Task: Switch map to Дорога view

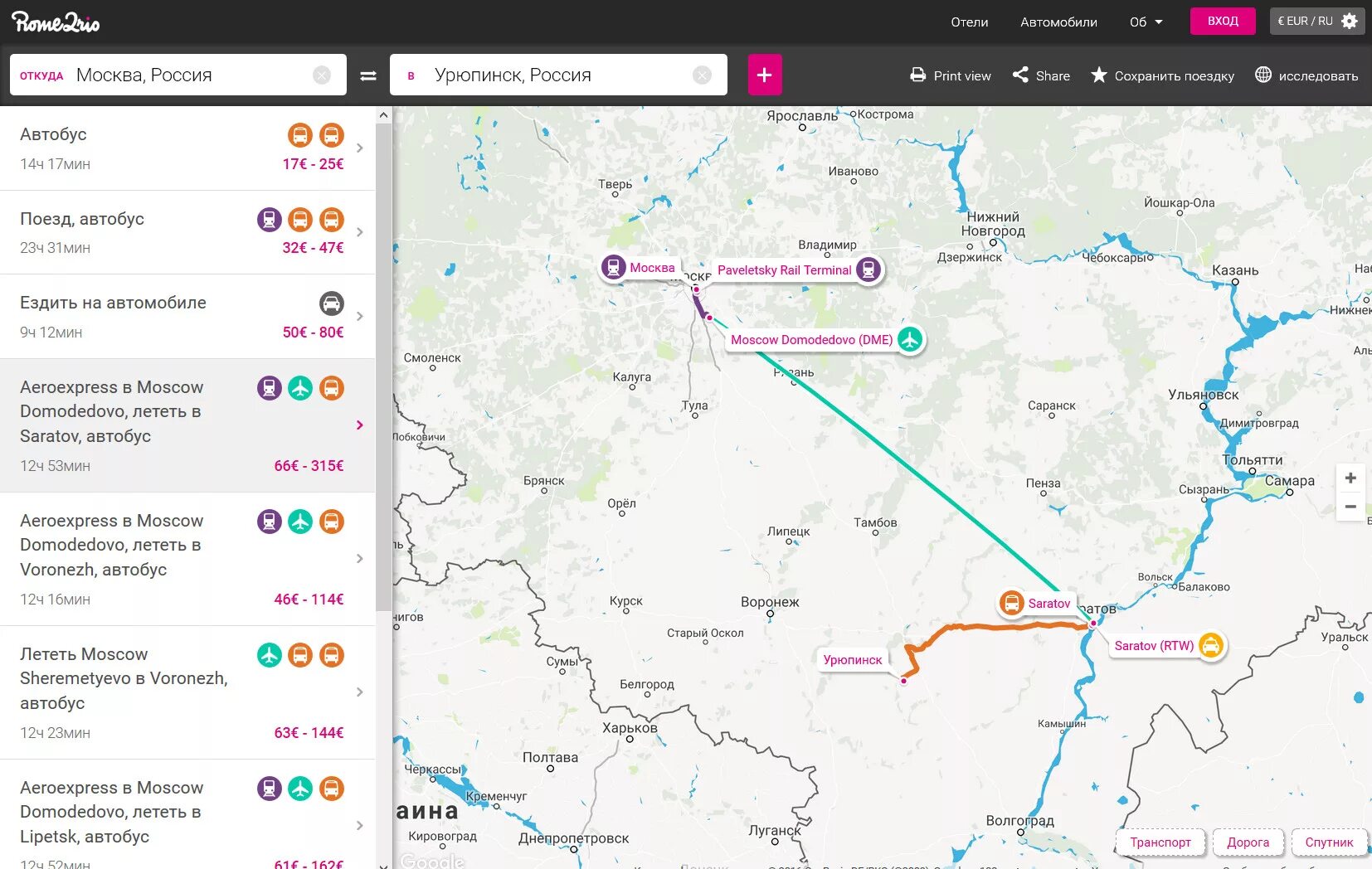Action: tap(1248, 842)
